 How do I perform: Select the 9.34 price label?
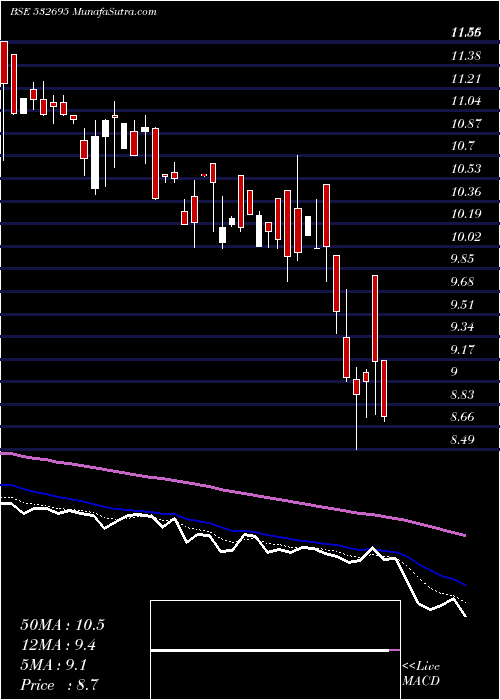(x=464, y=327)
